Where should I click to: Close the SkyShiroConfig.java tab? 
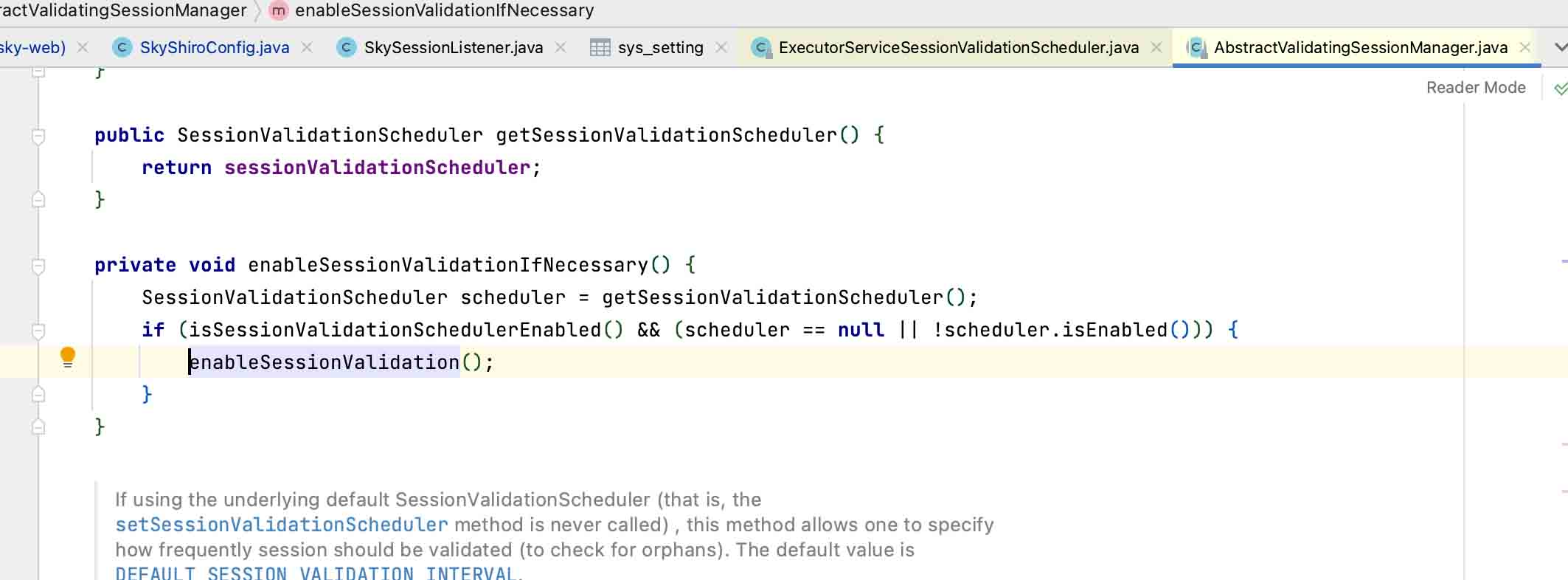308,48
